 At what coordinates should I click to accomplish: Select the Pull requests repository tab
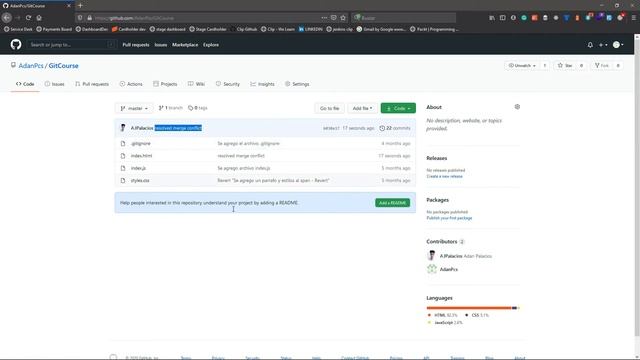(92, 84)
